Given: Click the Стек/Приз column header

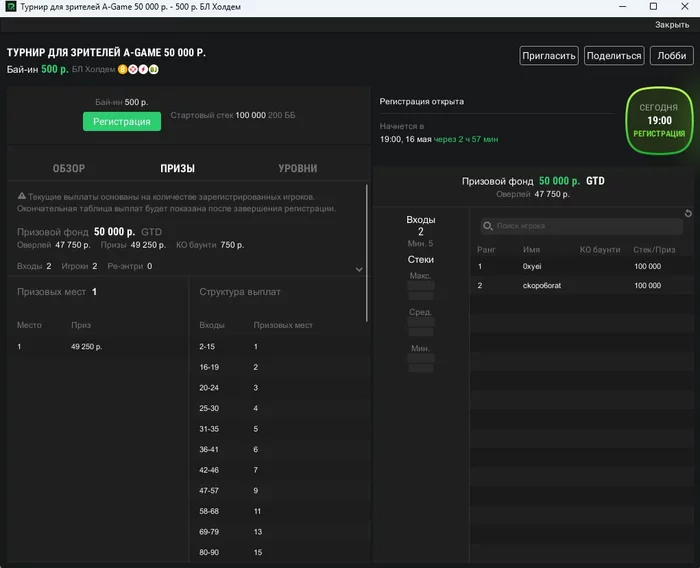Looking at the screenshot, I should point(654,250).
